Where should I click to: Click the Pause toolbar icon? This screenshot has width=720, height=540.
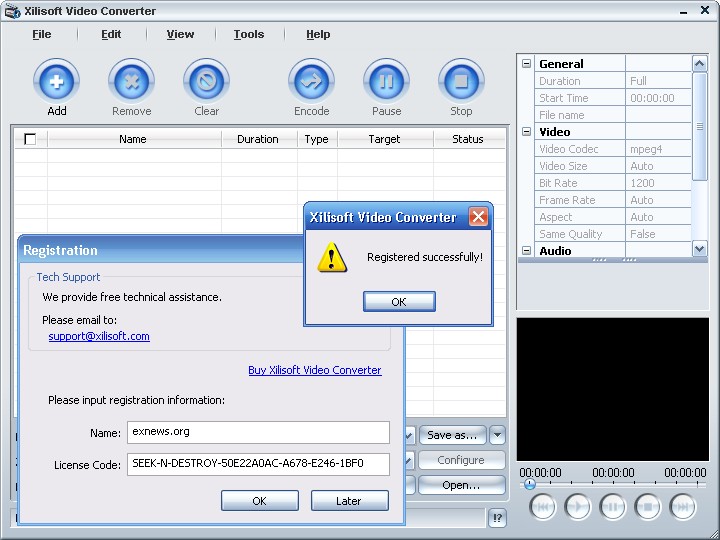(386, 81)
